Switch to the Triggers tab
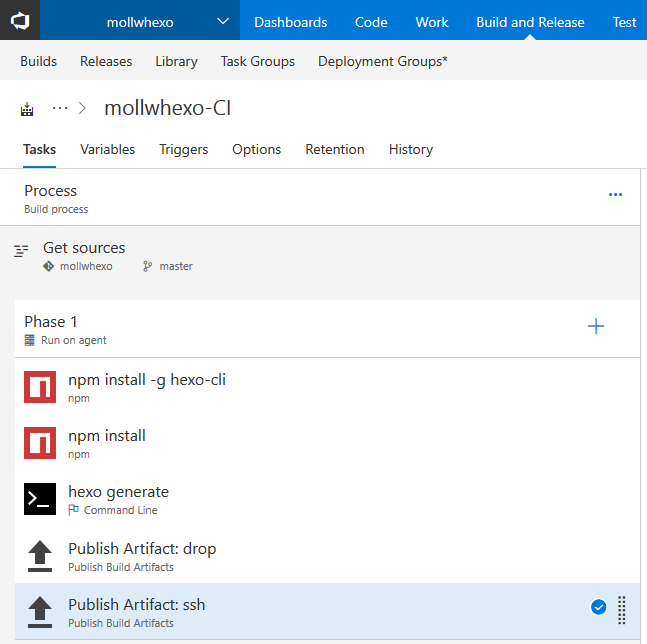Viewport: 647px width, 644px height. click(184, 149)
